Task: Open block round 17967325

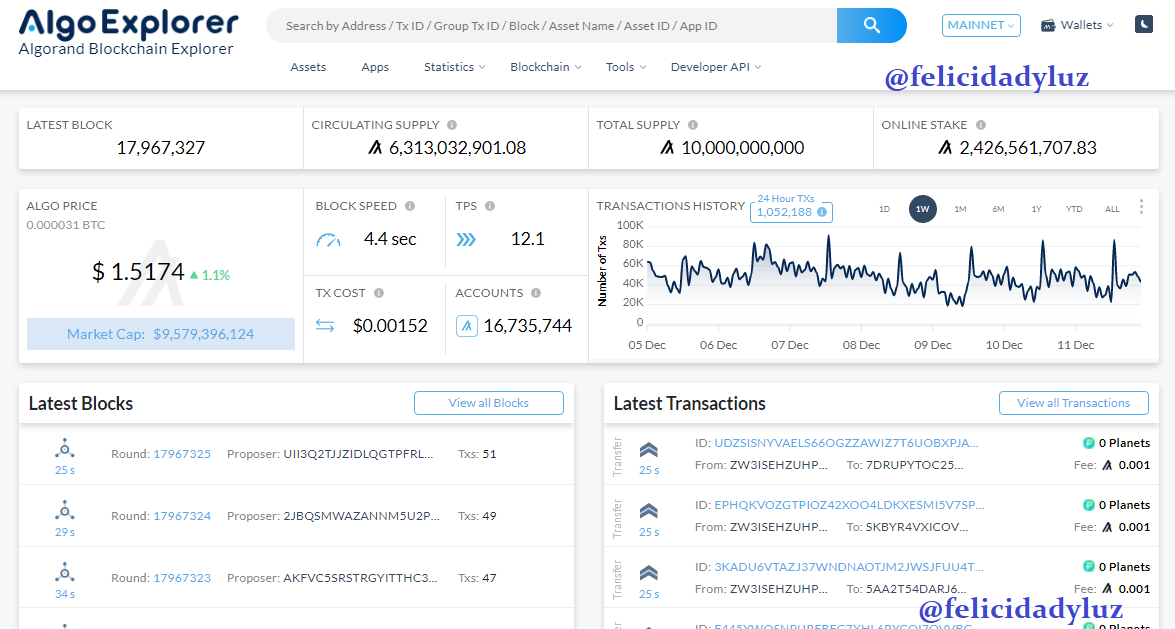Action: click(x=182, y=454)
